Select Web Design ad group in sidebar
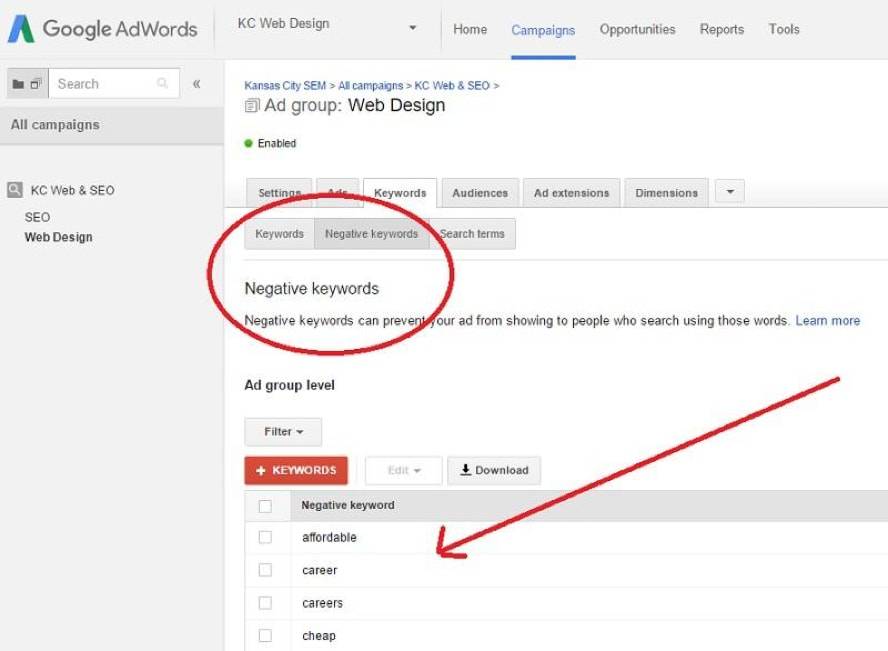Viewport: 888px width, 651px height. click(58, 237)
